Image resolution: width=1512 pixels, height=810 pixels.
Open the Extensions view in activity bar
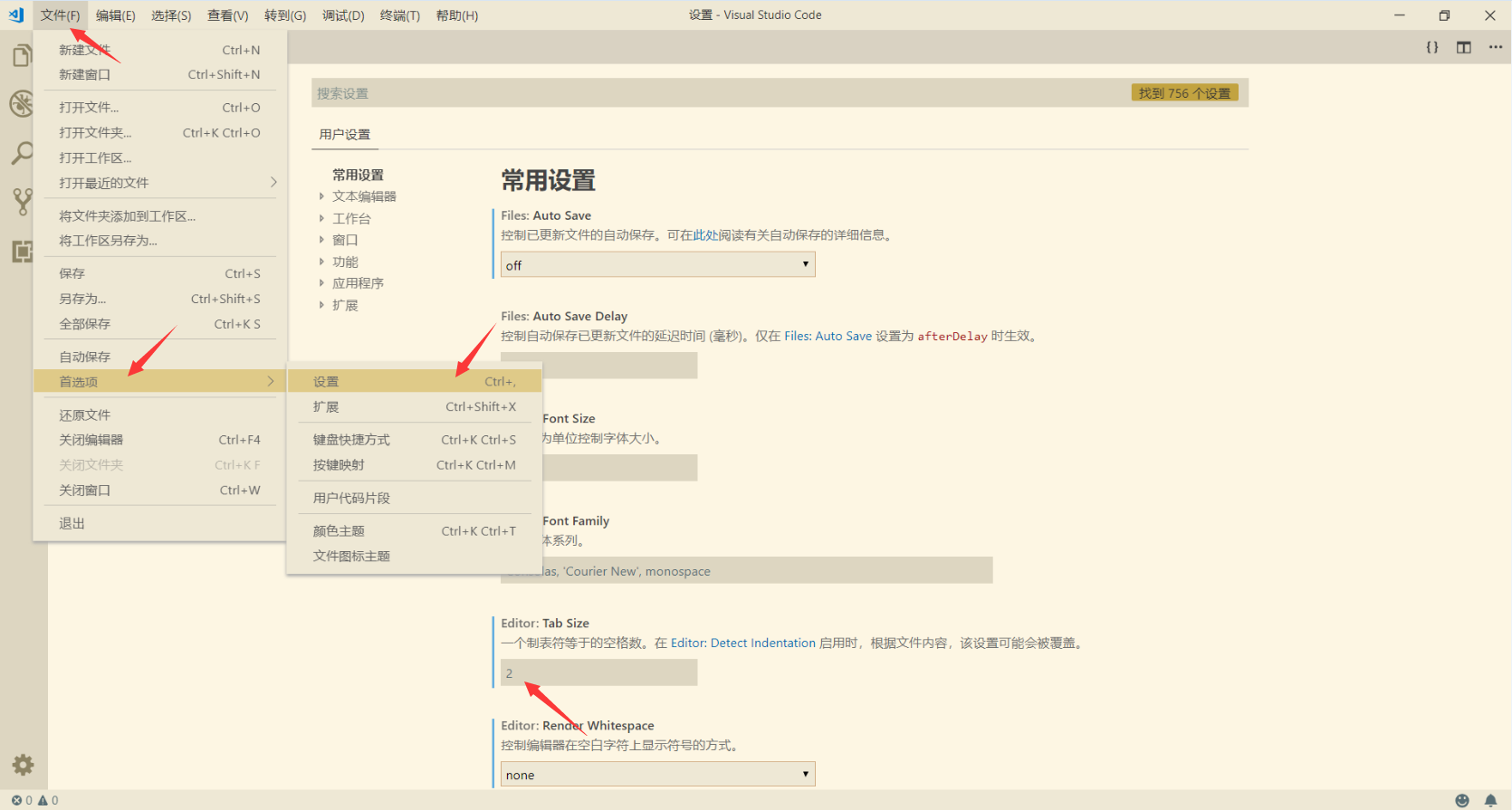(x=22, y=251)
